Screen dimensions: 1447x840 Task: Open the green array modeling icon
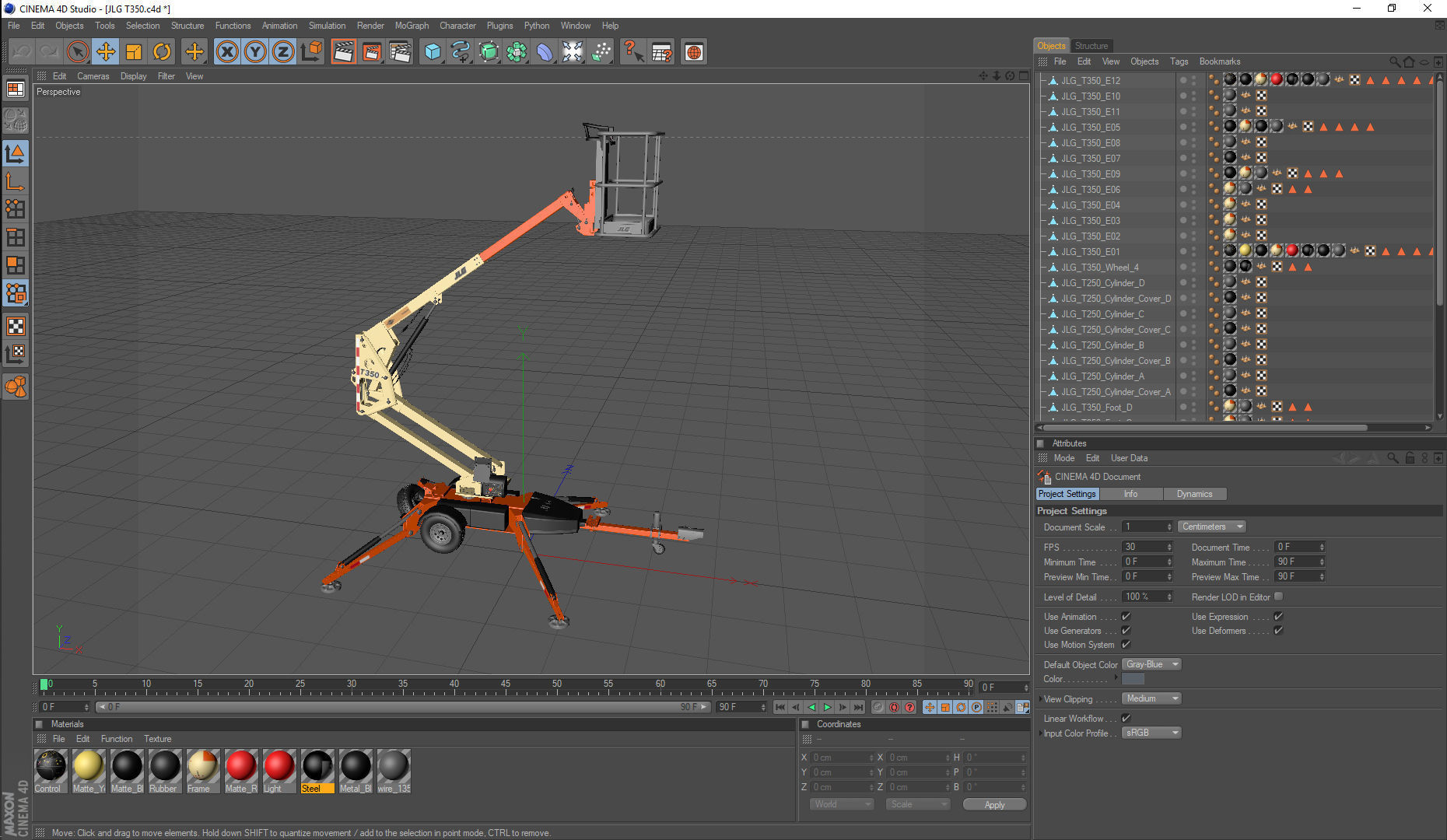point(517,52)
